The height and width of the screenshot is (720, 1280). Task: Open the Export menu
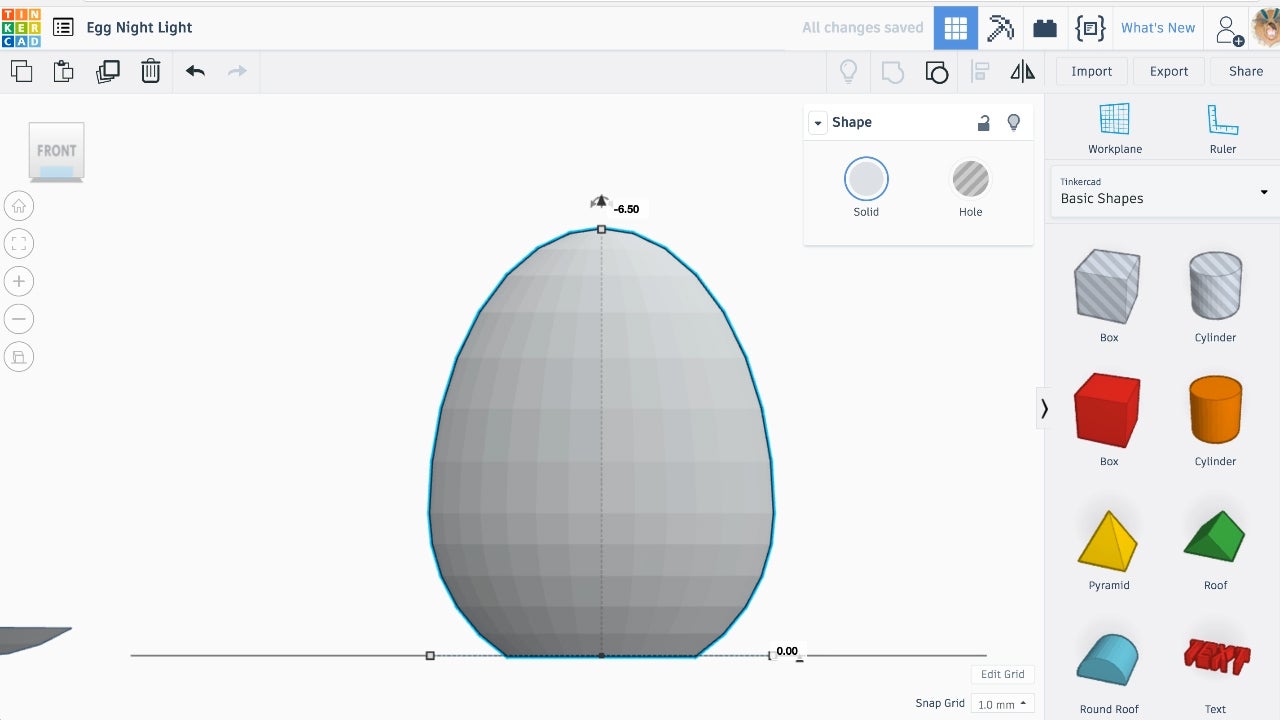1168,71
